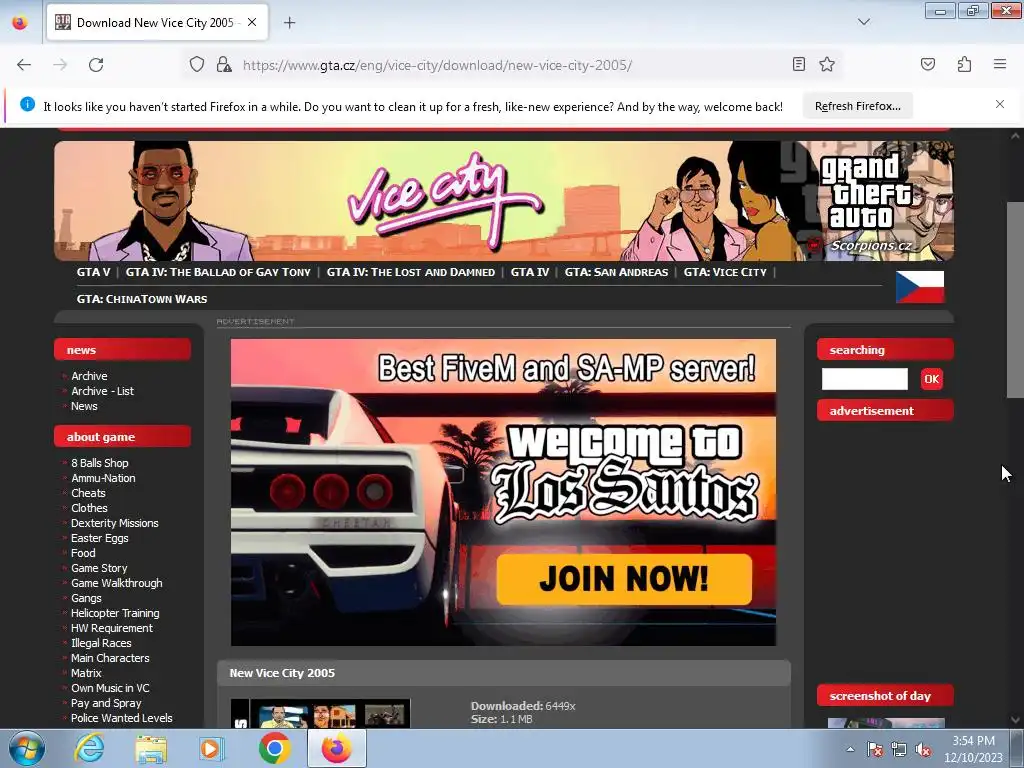Viewport: 1024px width, 768px height.
Task: Open the Own Music in VC link
Action: (110, 688)
